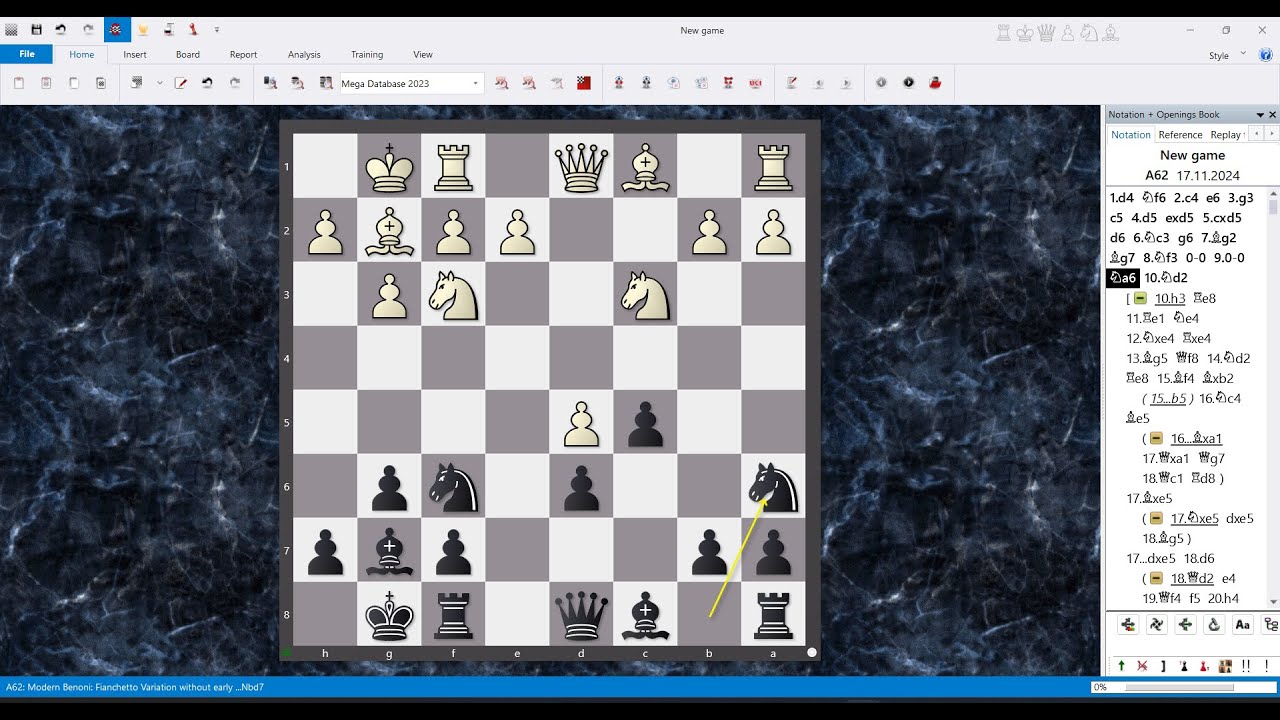The height and width of the screenshot is (720, 1280).
Task: Collapse the 17.Nxe5 variation
Action: click(1156, 518)
